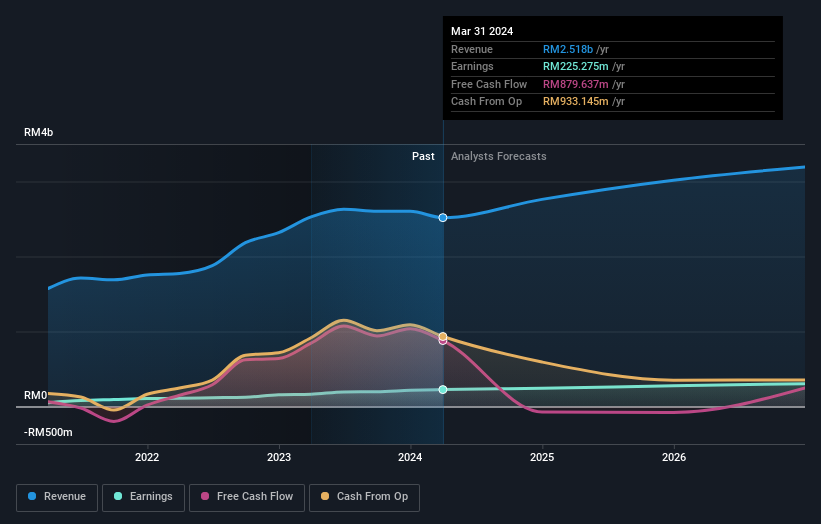Click the RM225.275m earnings value
Image resolution: width=821 pixels, height=524 pixels.
[x=575, y=66]
